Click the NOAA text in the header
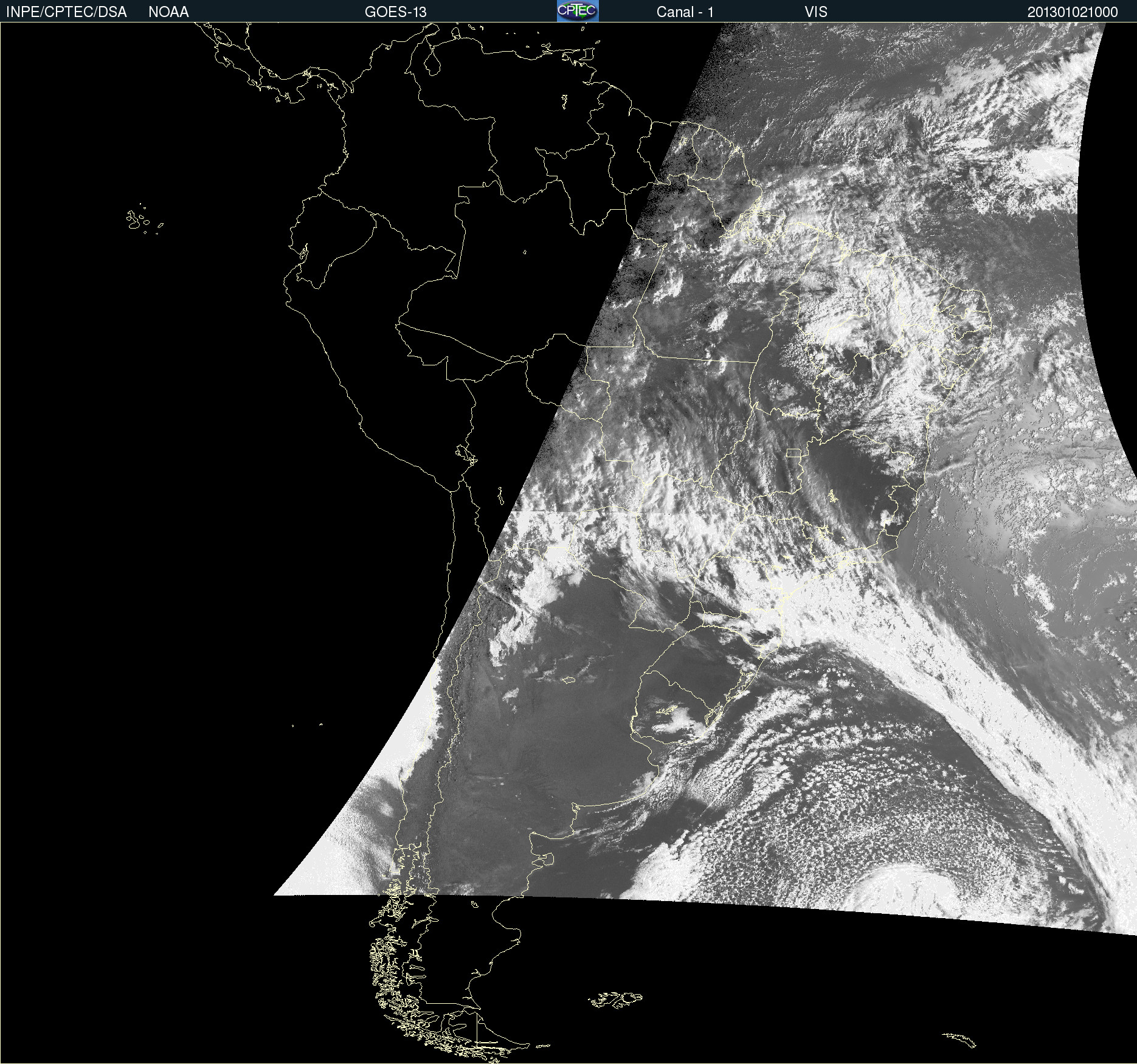The width and height of the screenshot is (1137, 1064). [168, 12]
